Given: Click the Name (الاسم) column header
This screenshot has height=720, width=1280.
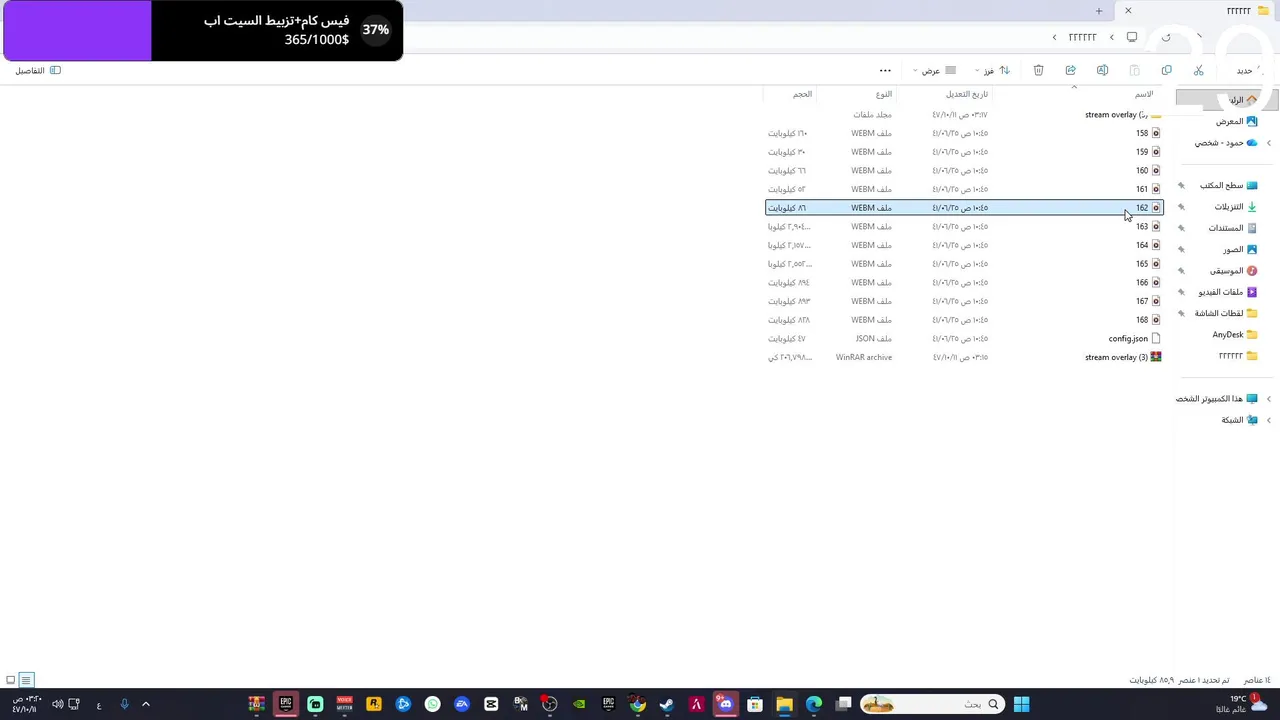Looking at the screenshot, I should [1144, 94].
